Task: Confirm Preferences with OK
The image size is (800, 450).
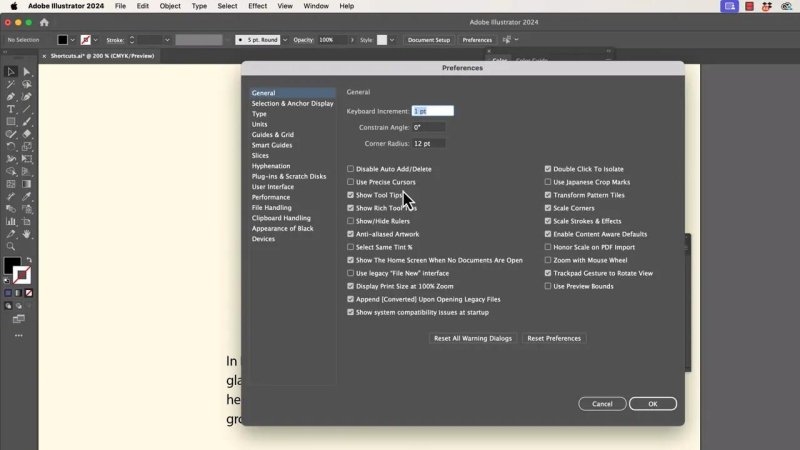Action: [653, 404]
